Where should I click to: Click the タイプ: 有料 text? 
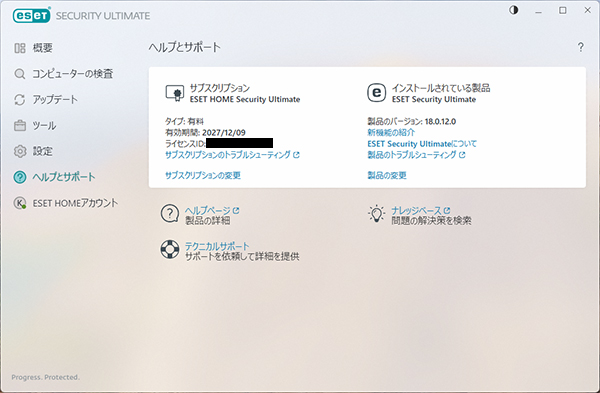(184, 121)
